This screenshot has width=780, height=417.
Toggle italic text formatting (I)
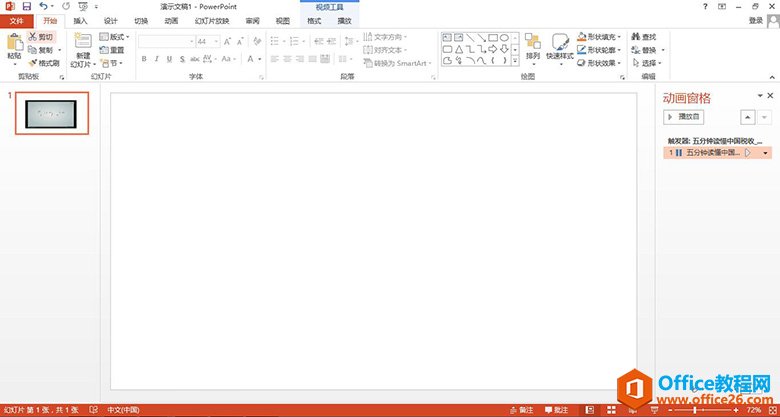[x=157, y=59]
